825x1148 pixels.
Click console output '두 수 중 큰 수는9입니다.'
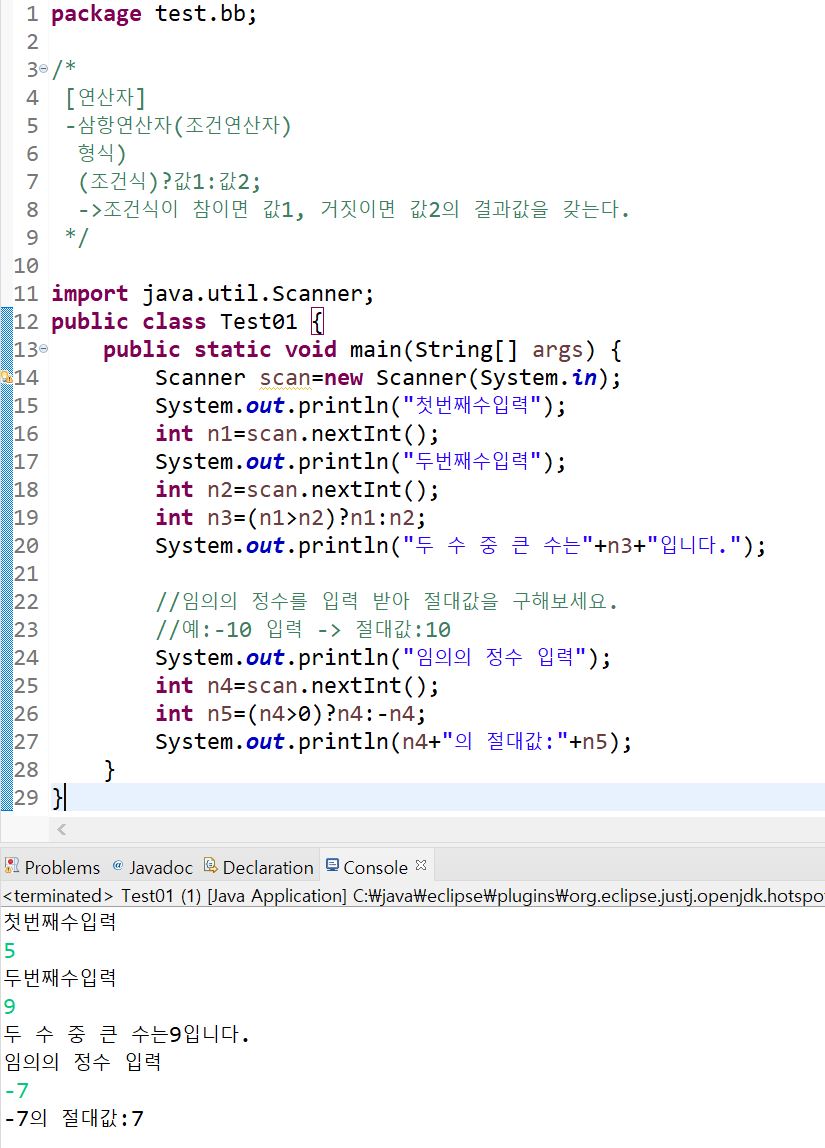[x=126, y=1035]
